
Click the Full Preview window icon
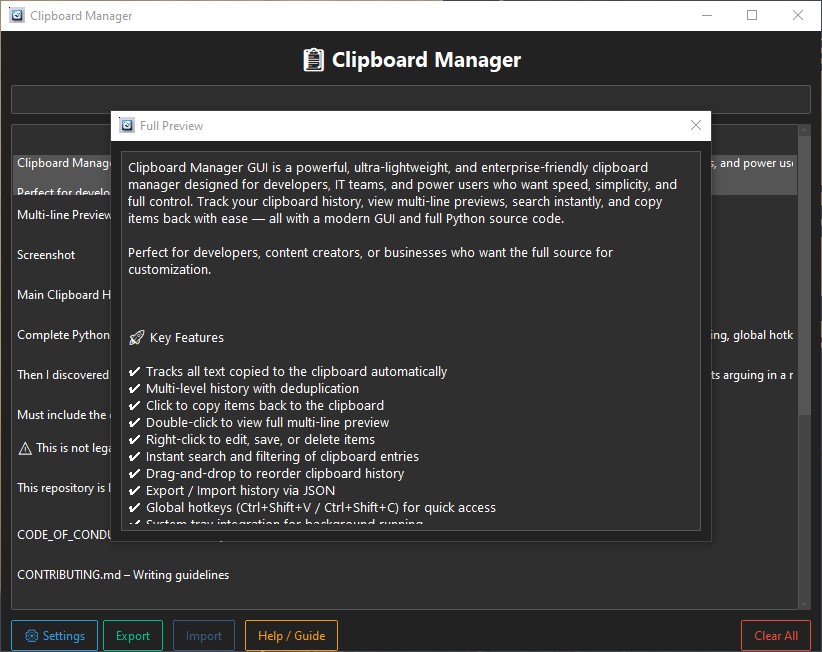[x=127, y=125]
